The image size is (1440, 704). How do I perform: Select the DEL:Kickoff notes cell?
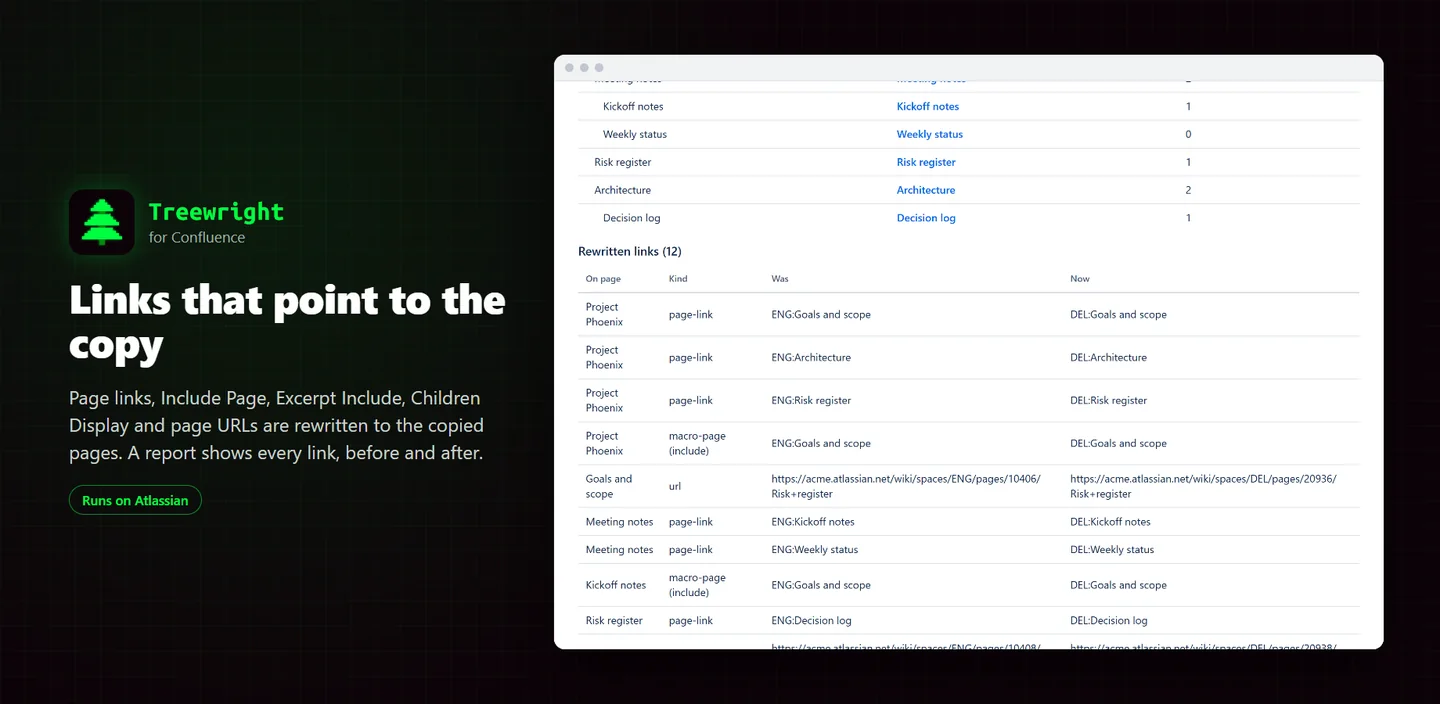pyautogui.click(x=1110, y=522)
